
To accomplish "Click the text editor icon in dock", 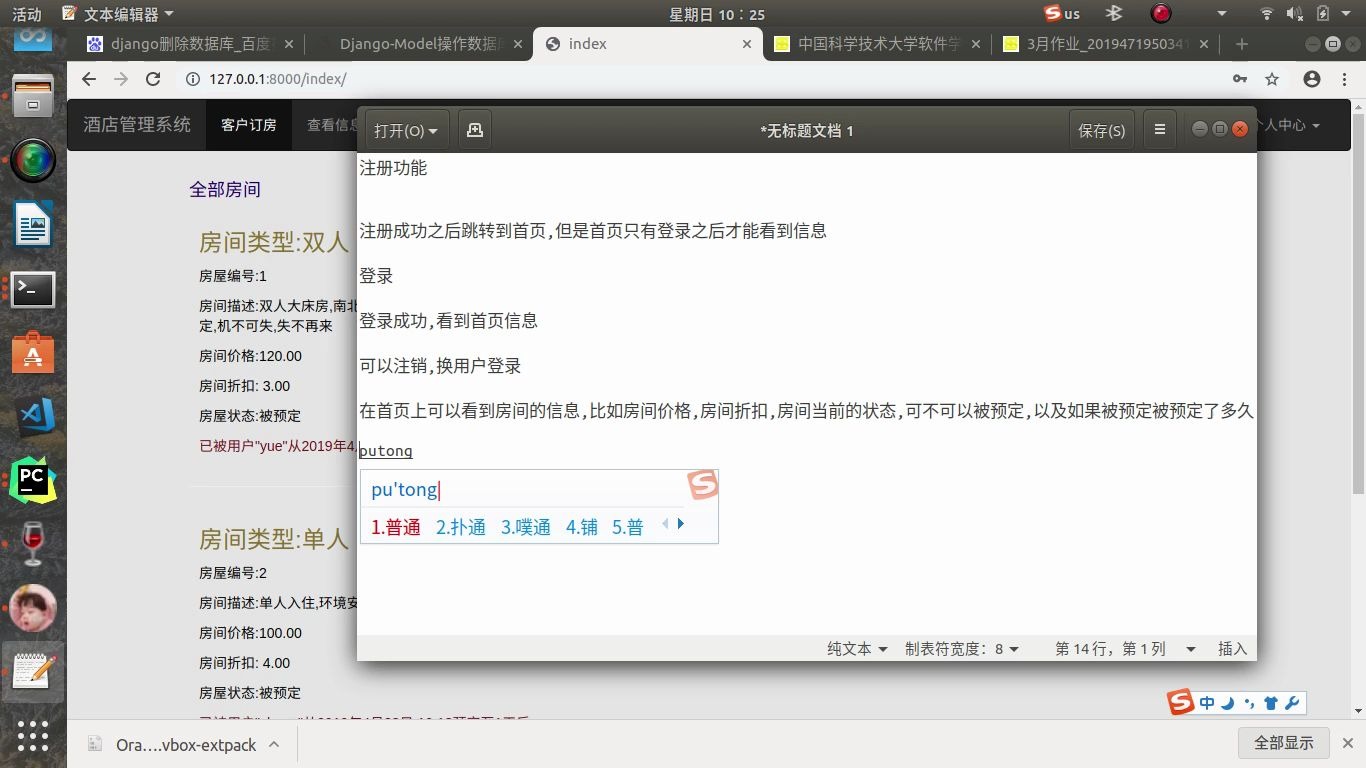I will [x=33, y=671].
